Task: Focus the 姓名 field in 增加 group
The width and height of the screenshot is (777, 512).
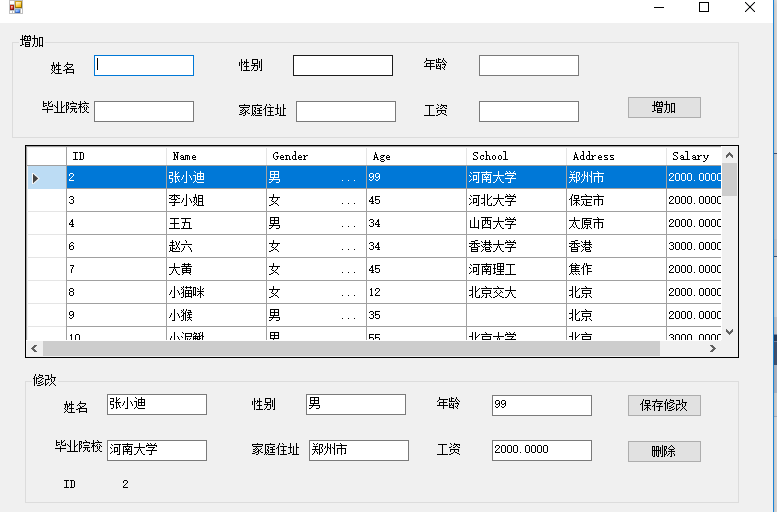Action: (x=144, y=65)
